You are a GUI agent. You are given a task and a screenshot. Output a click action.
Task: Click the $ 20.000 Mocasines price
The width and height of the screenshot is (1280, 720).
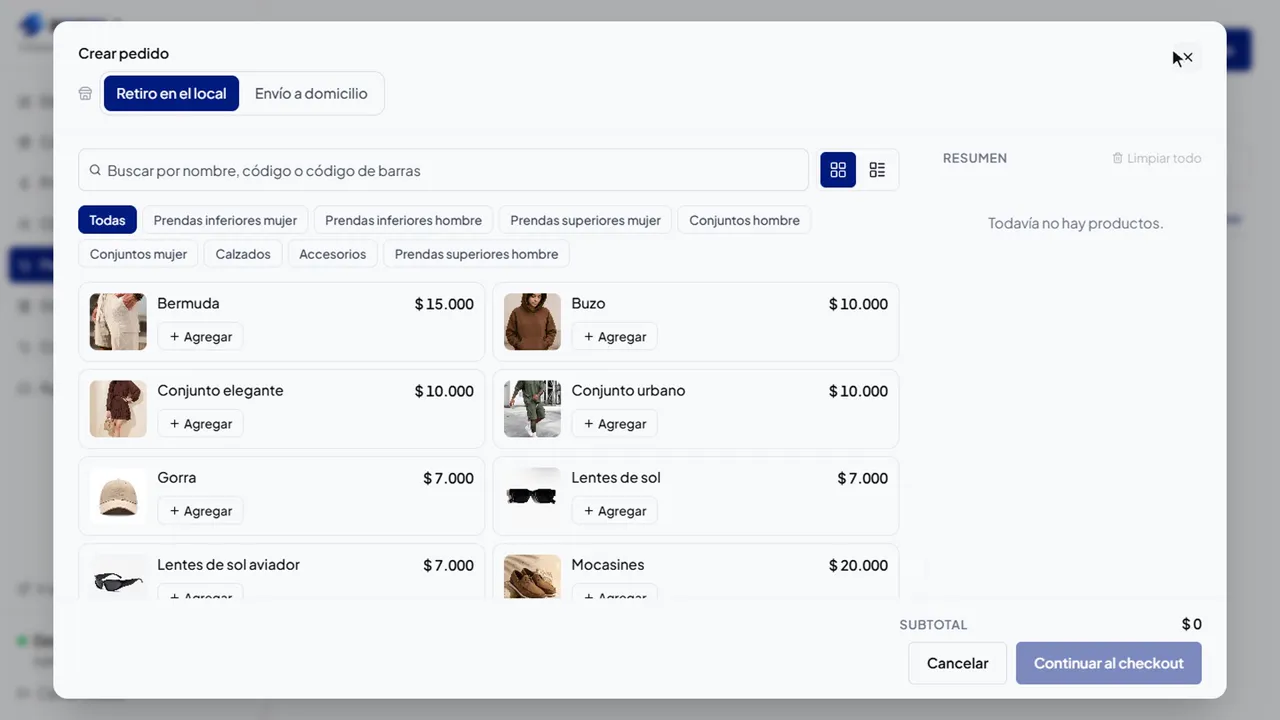858,565
